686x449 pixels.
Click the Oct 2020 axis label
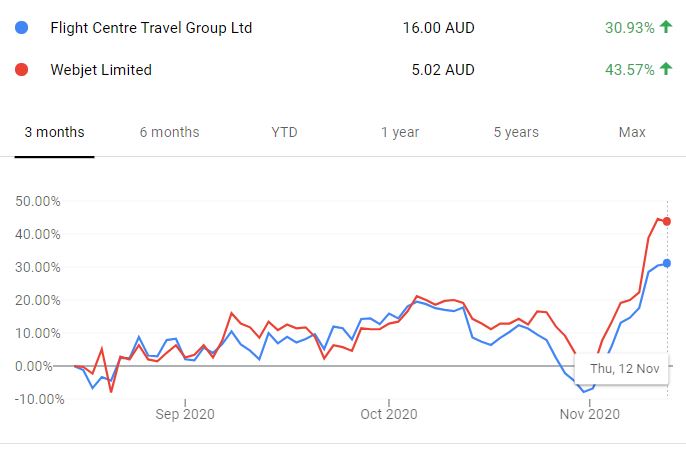(388, 413)
